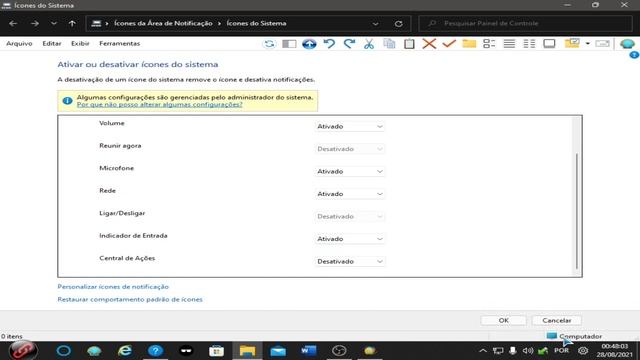Click the Up one level arrow
This screenshot has height=360, width=640.
coord(72,24)
